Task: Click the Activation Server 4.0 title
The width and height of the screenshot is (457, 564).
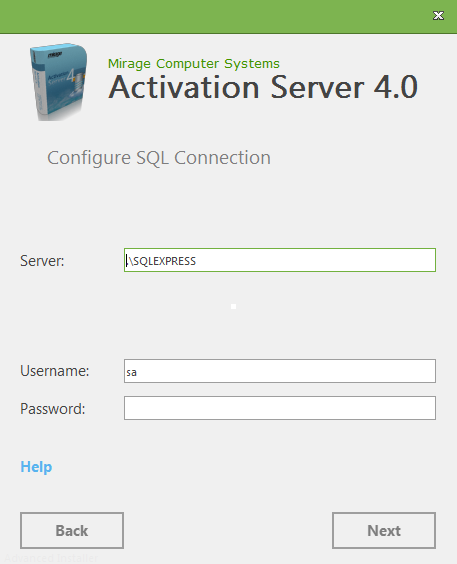Action: click(x=263, y=87)
